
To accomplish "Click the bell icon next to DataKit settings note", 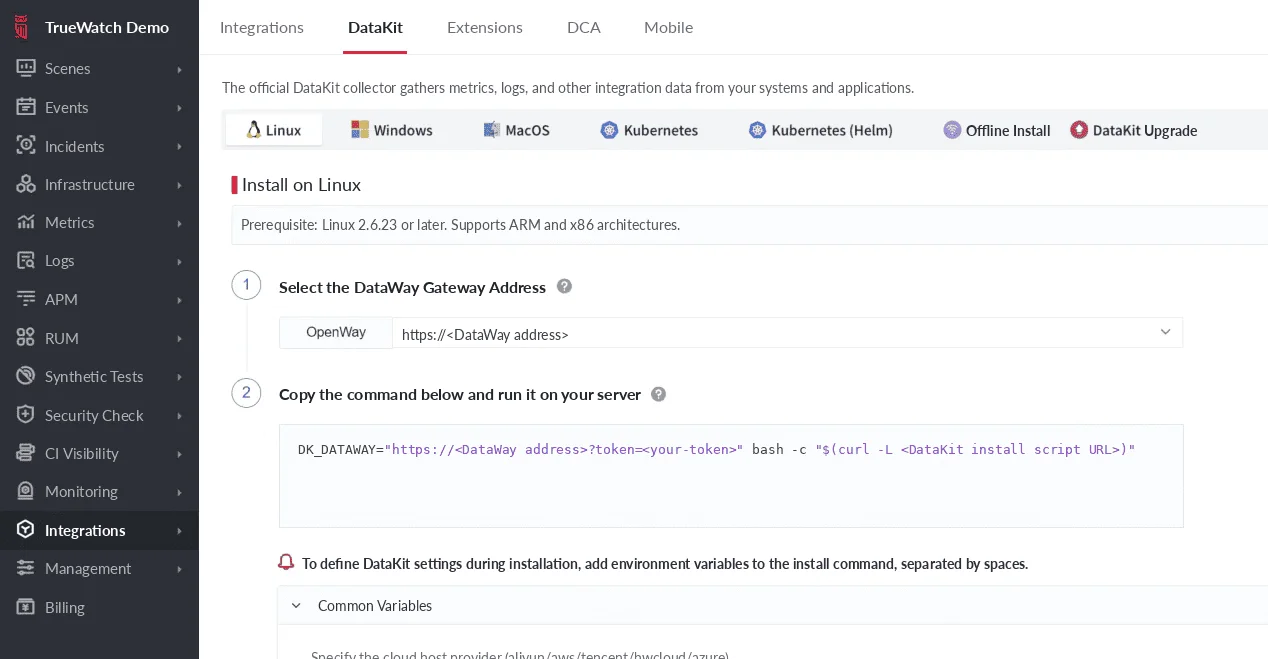I will click(x=286, y=562).
